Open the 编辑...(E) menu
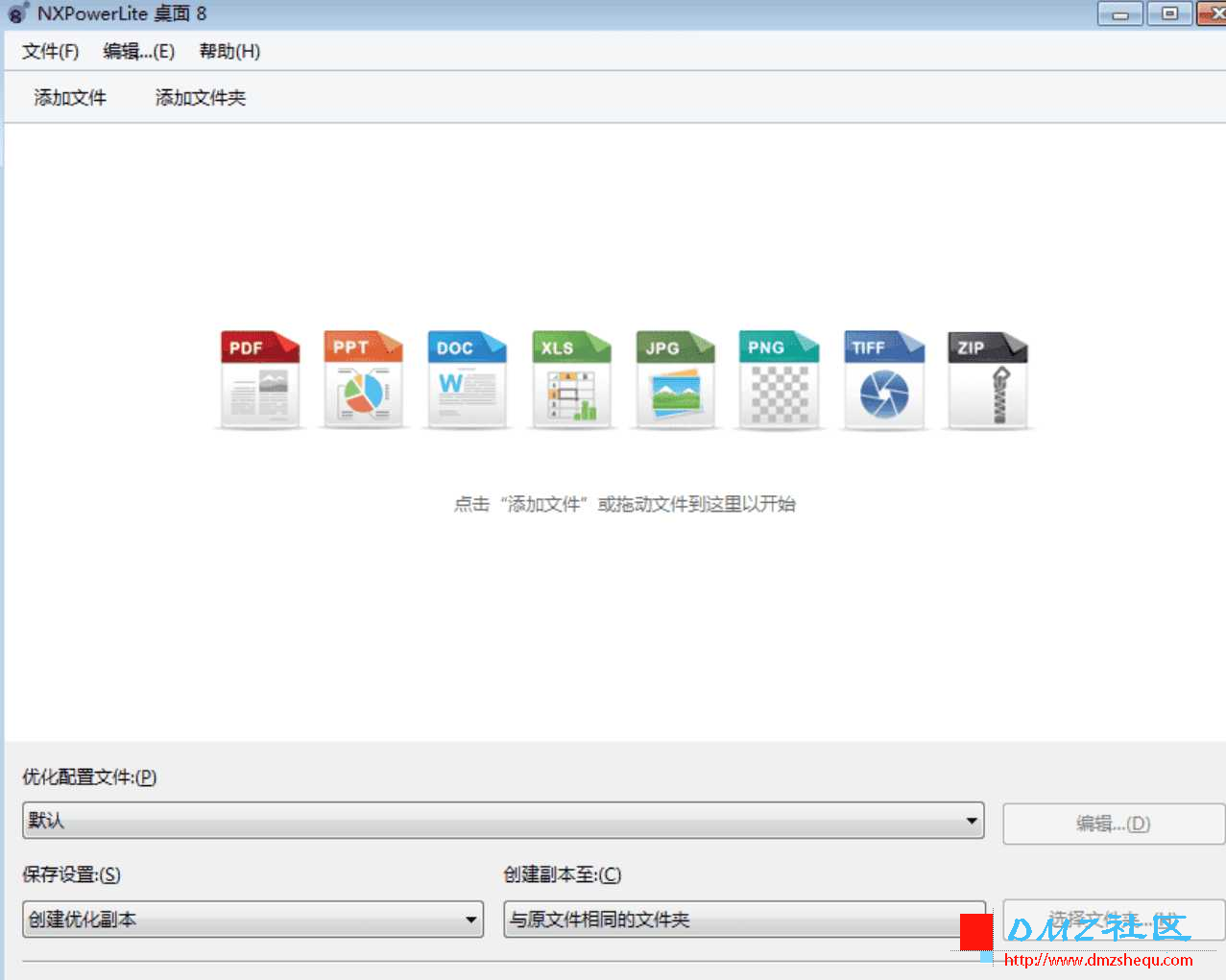The image size is (1226, 980). 139,51
